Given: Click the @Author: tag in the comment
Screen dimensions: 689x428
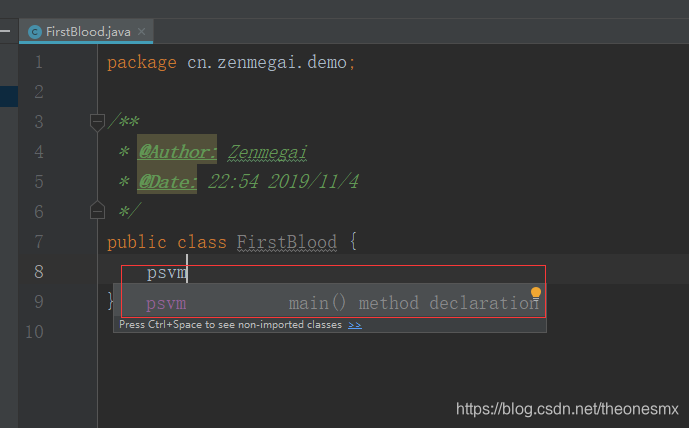Looking at the screenshot, I should 177,152.
